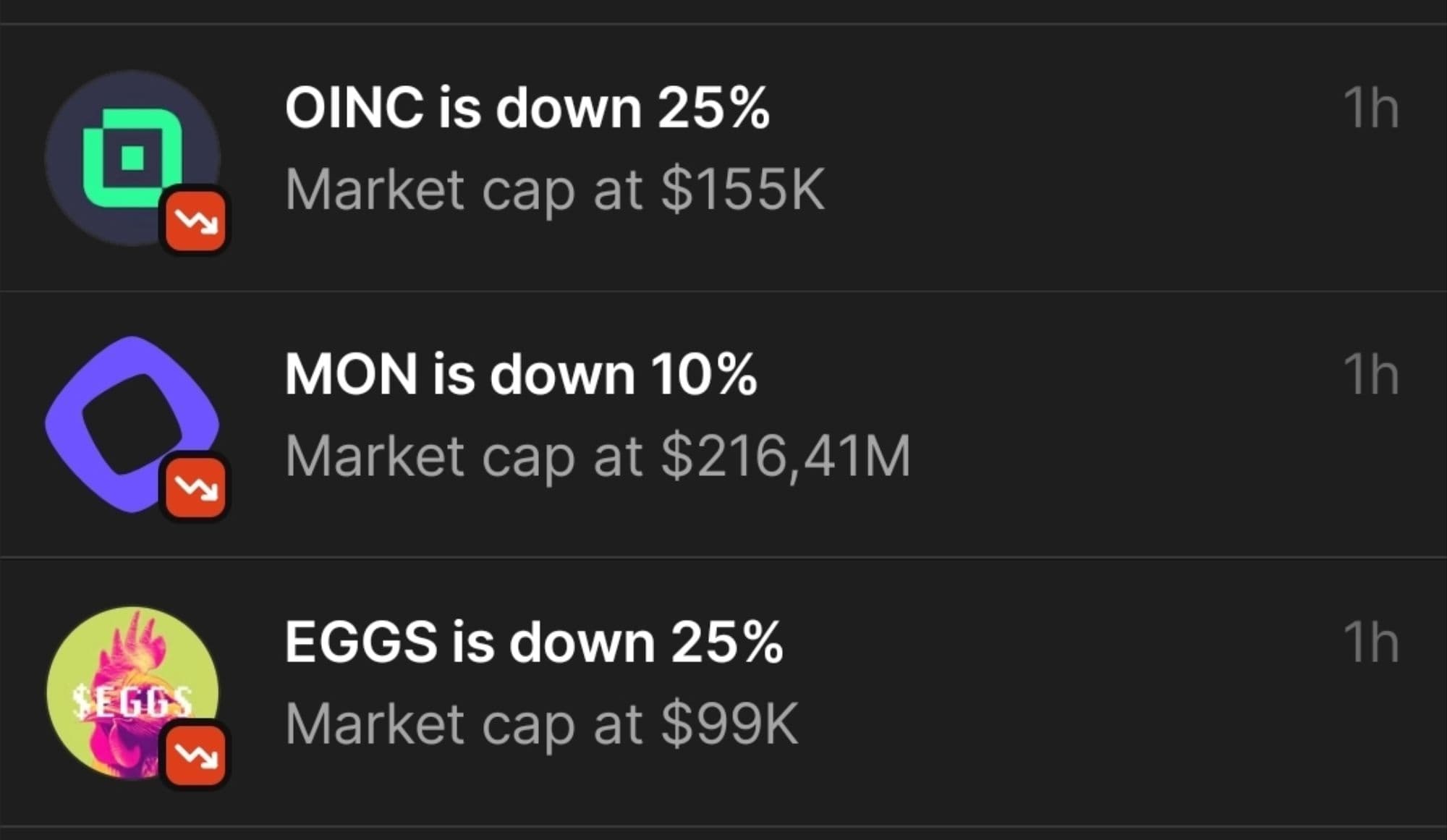Image resolution: width=1447 pixels, height=840 pixels.
Task: Click the 10% figure in the MON alert
Action: (703, 375)
